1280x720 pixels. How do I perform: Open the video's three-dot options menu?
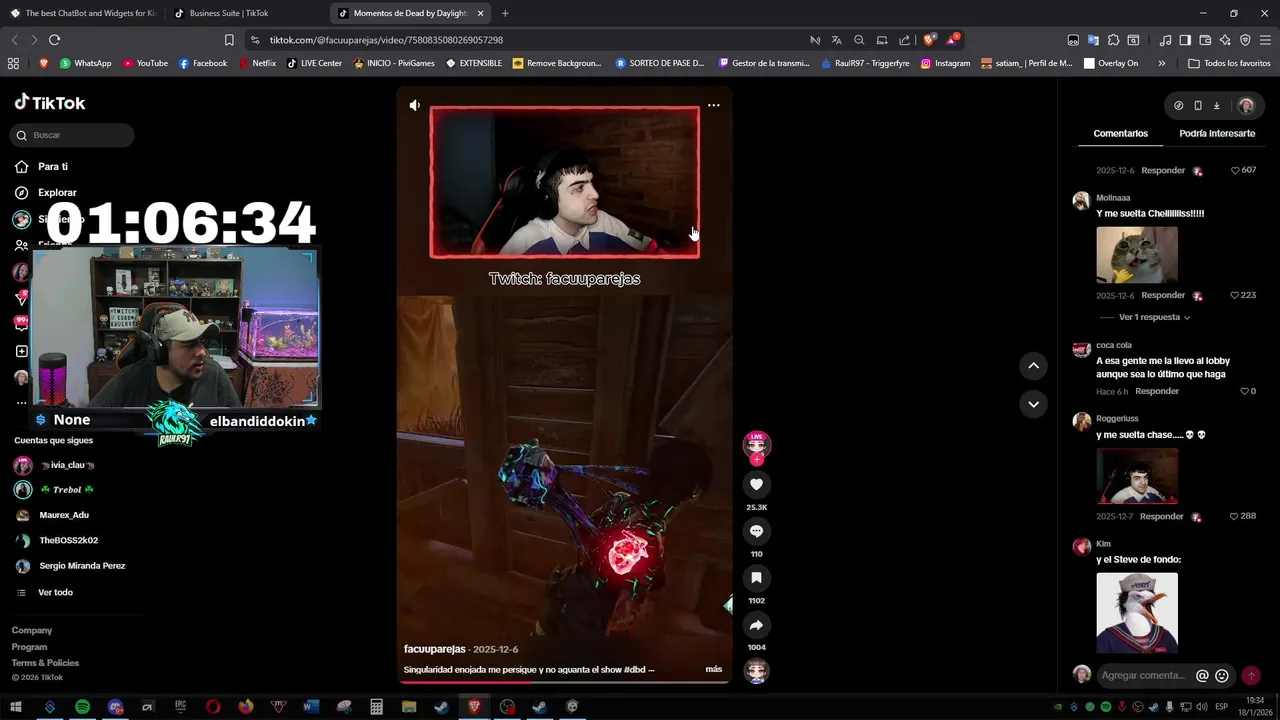(713, 105)
